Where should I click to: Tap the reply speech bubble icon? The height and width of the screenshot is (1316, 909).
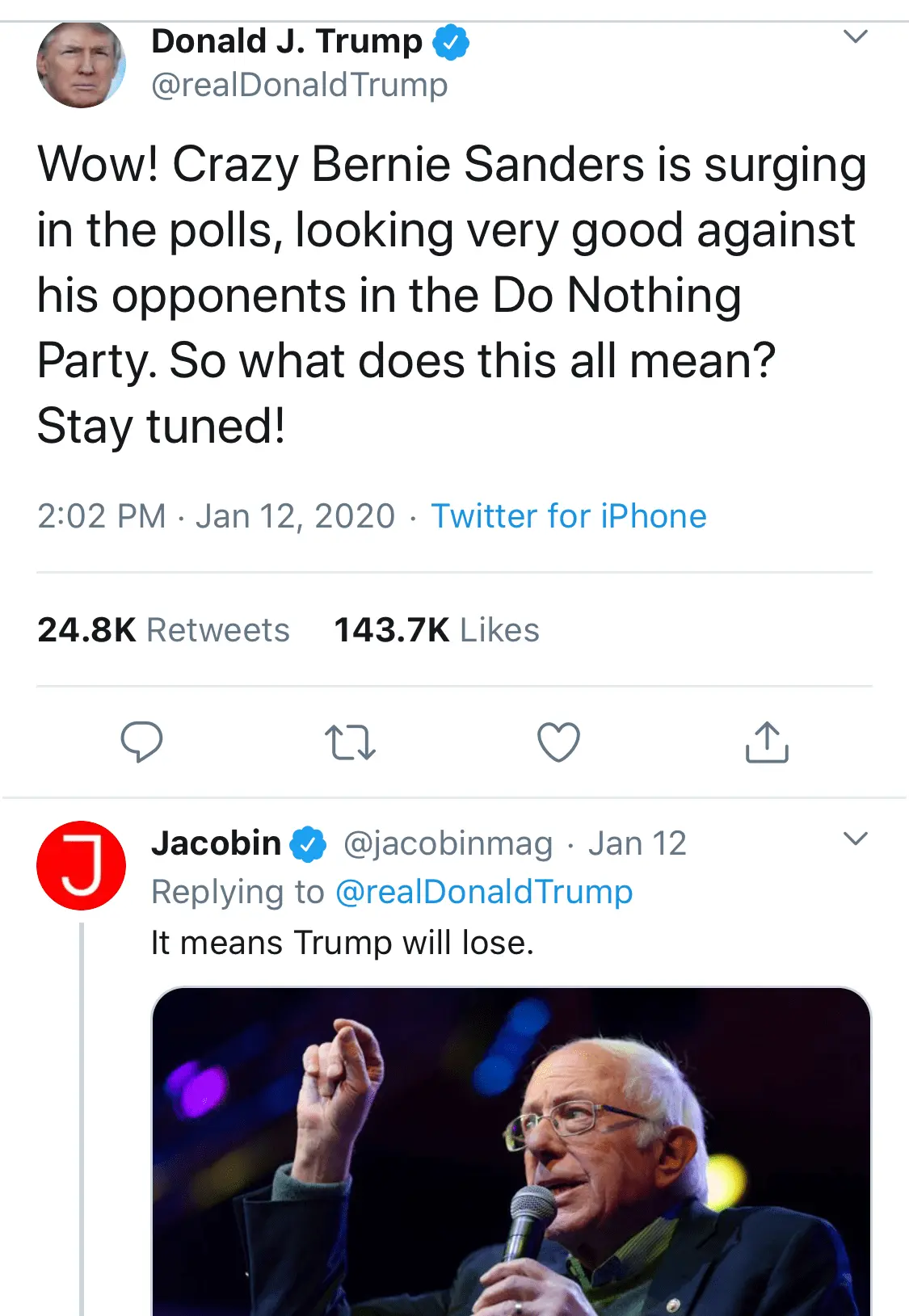[x=141, y=742]
